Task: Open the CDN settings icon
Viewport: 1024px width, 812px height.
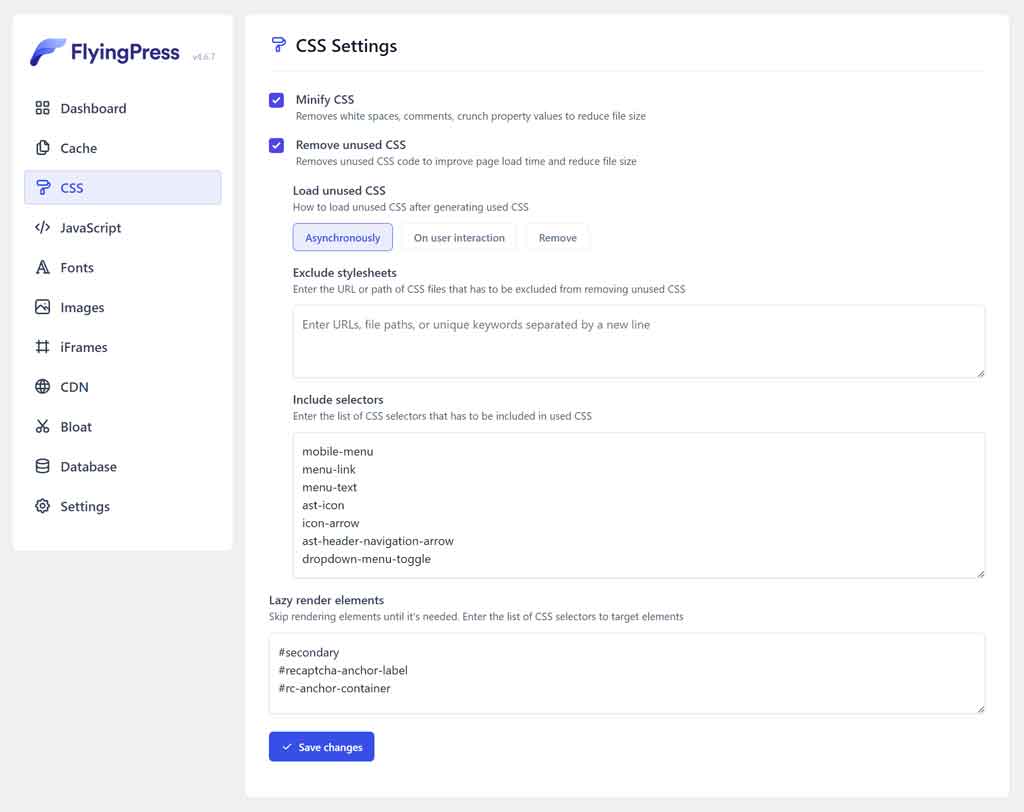Action: tap(42, 387)
